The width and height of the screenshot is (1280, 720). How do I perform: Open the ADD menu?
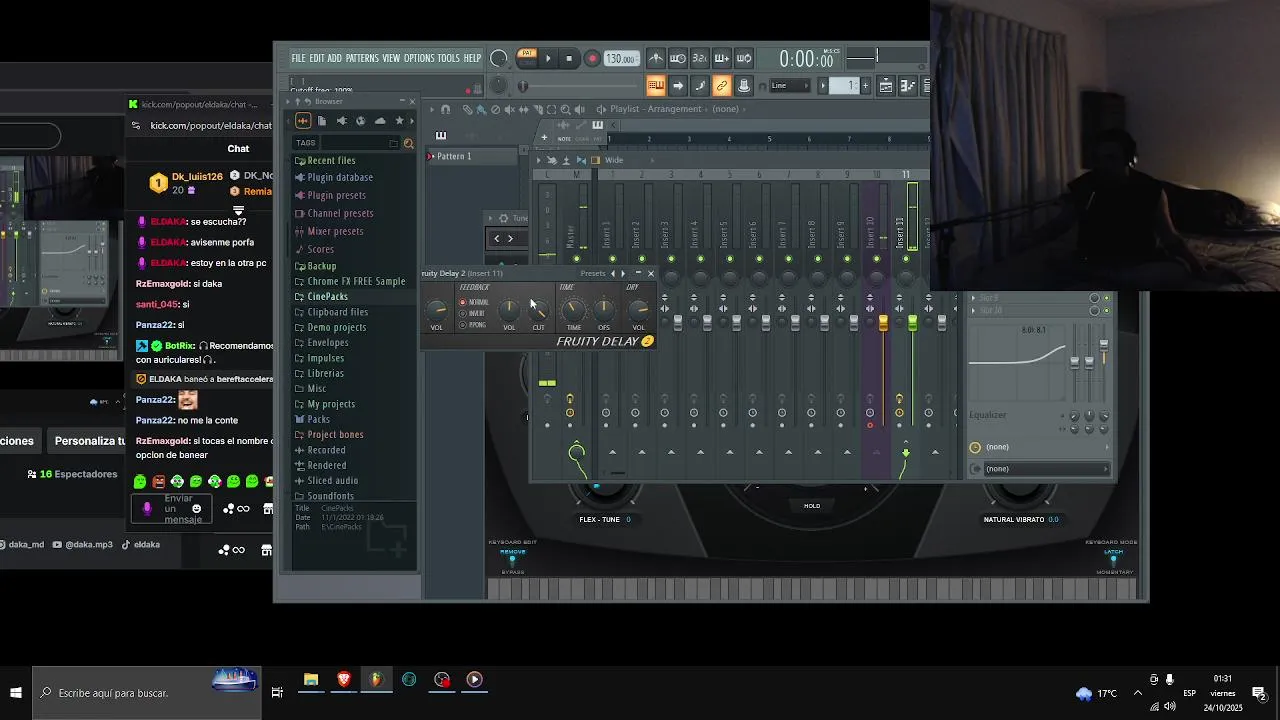[x=335, y=58]
